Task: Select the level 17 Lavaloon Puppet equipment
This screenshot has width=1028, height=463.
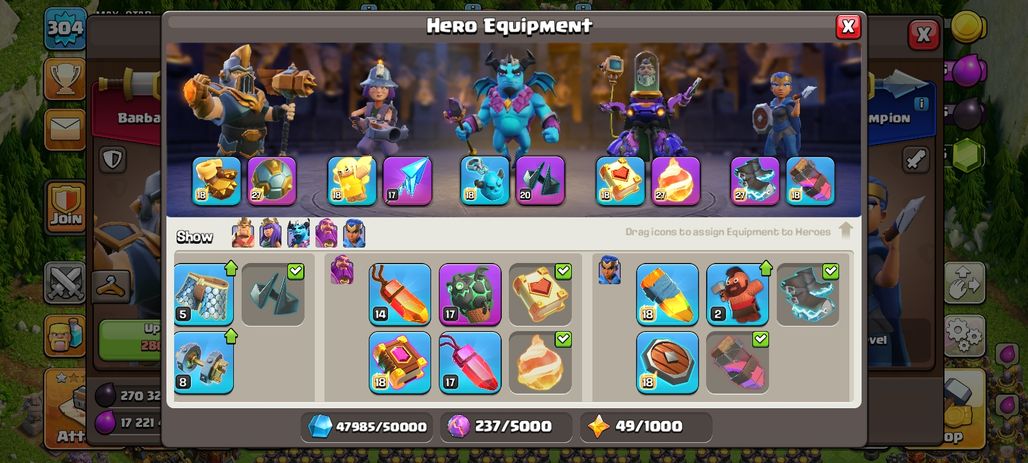Action: pyautogui.click(x=470, y=294)
